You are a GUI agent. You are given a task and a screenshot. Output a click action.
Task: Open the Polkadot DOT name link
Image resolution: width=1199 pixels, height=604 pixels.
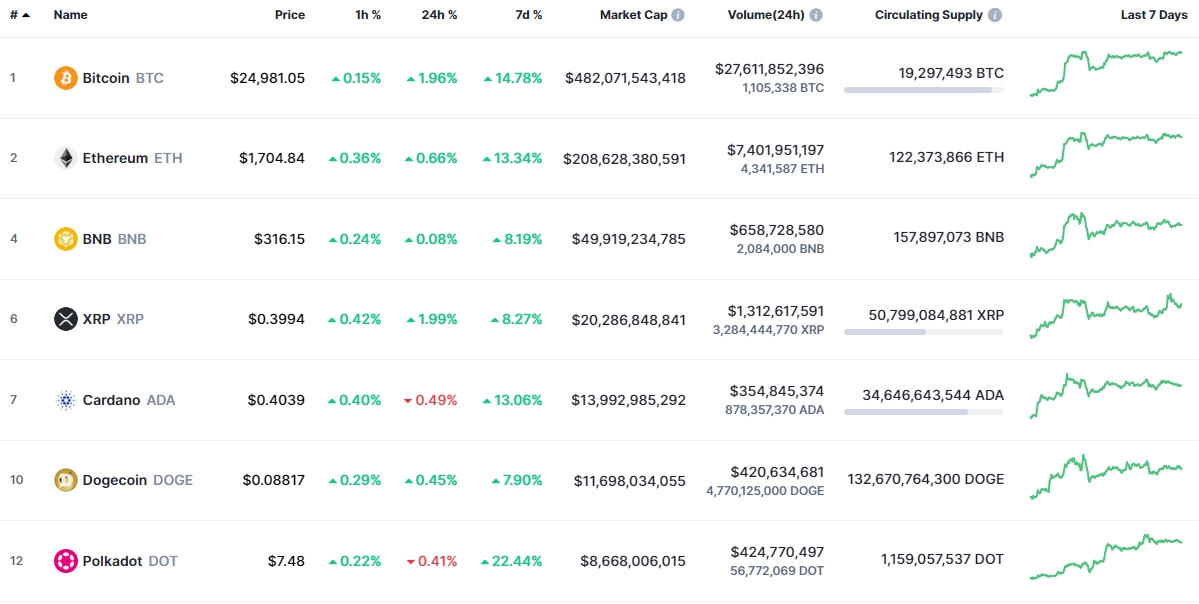pyautogui.click(x=130, y=561)
